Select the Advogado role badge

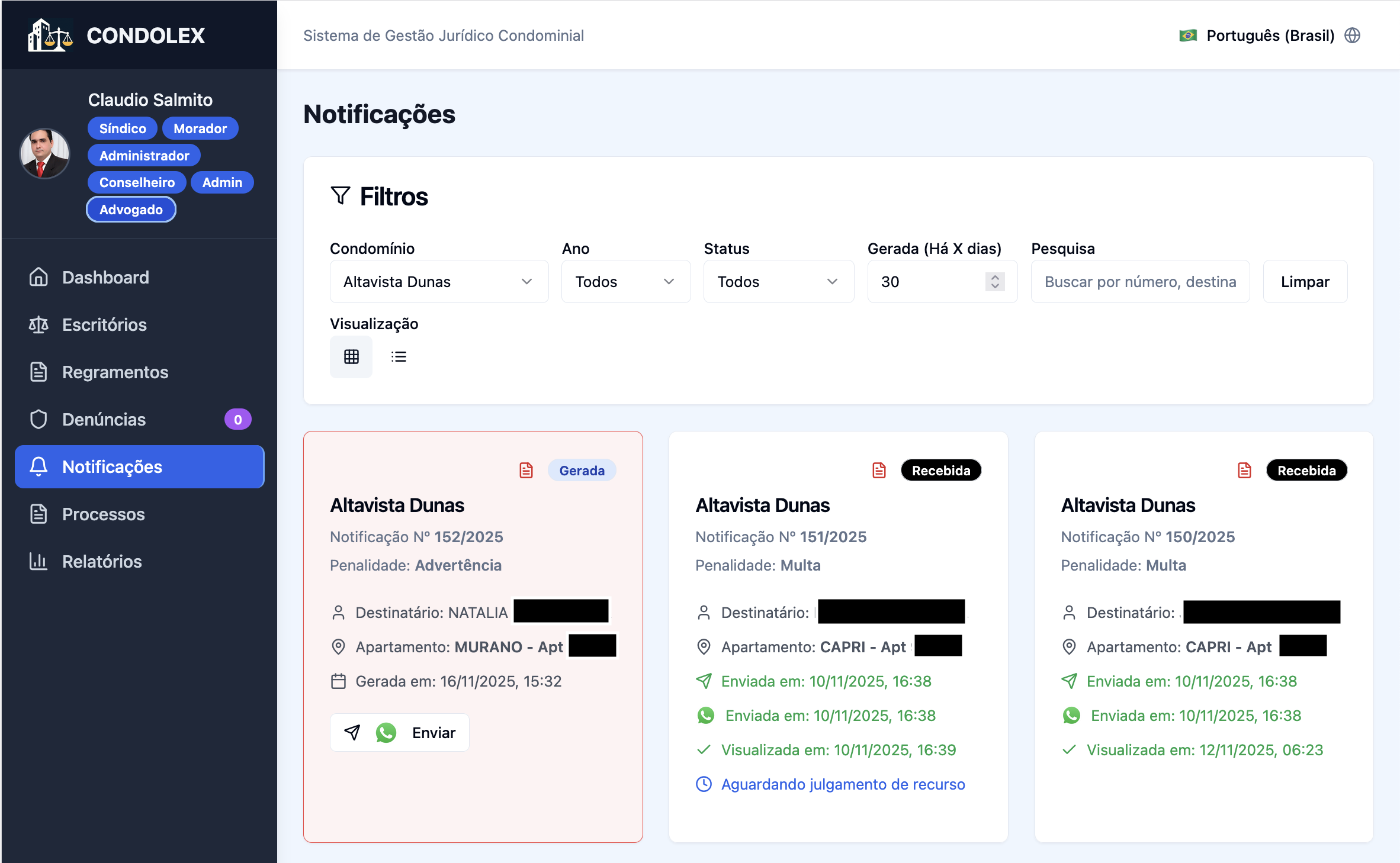[131, 210]
